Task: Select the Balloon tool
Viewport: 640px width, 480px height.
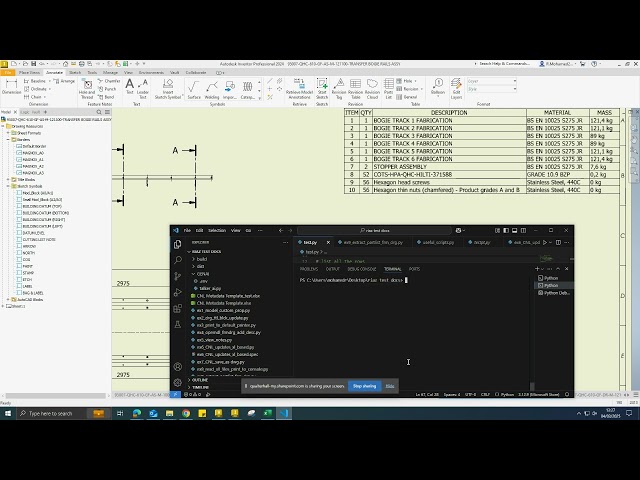Action: point(438,86)
